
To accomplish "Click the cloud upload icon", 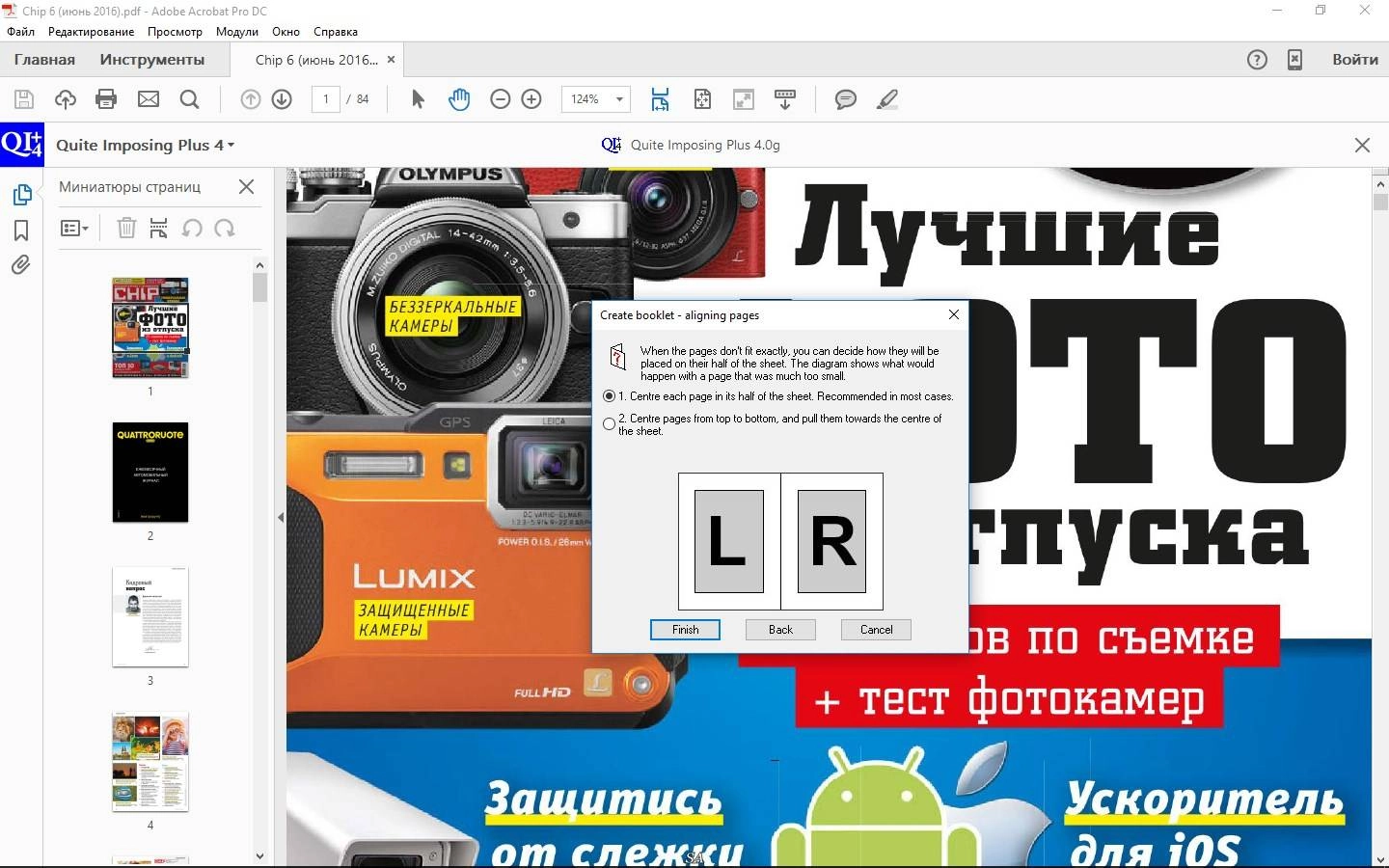I will point(65,99).
